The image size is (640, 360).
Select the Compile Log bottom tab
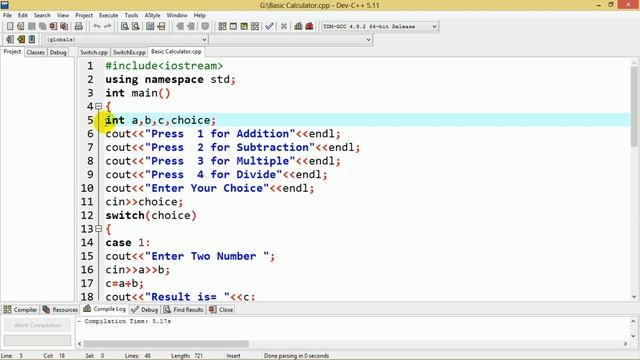[x=104, y=309]
